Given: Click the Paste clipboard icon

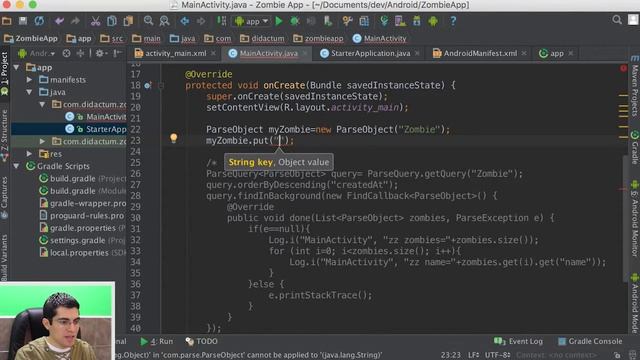Looking at the screenshot, I should [128, 21].
